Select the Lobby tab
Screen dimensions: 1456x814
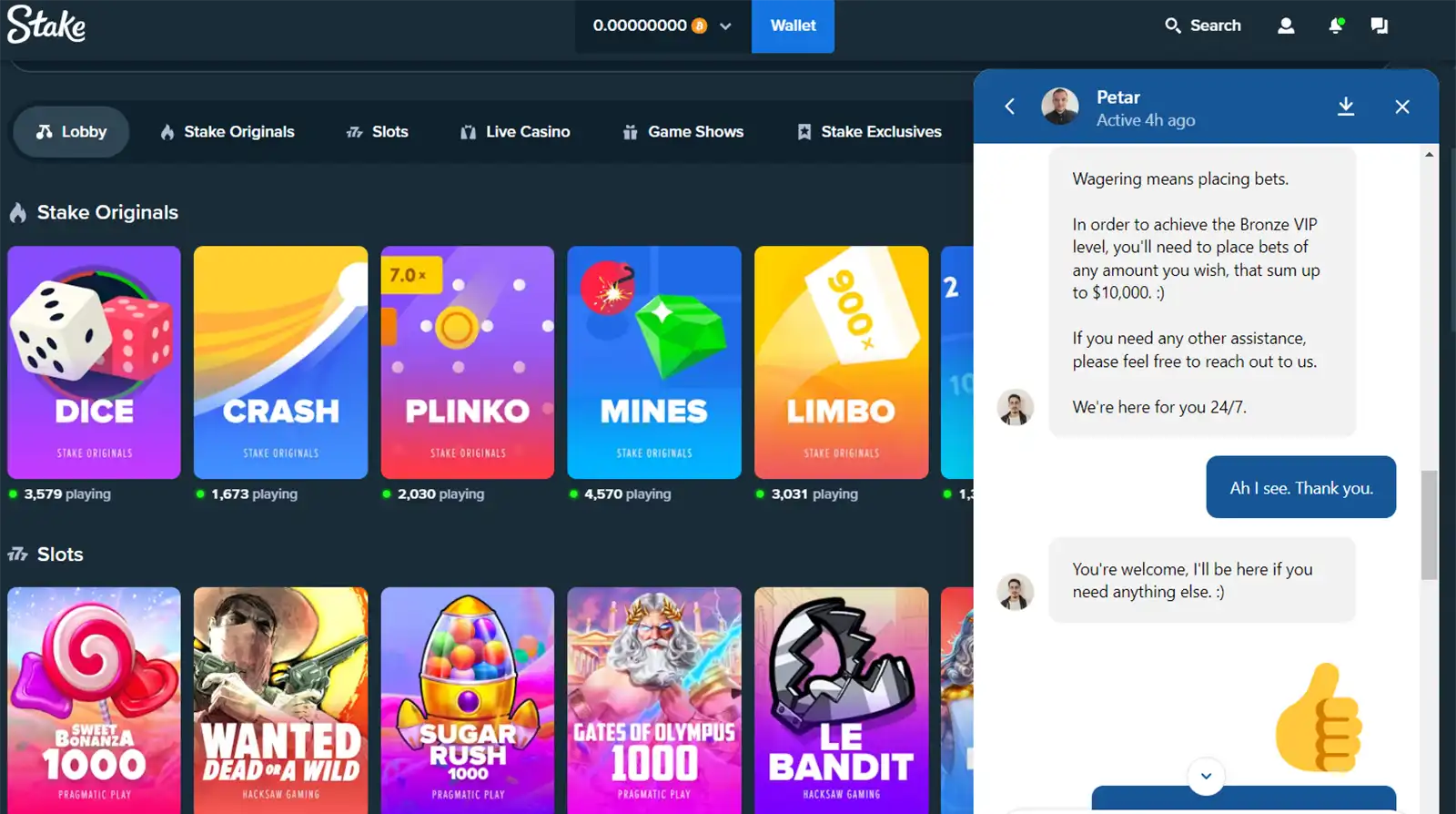pyautogui.click(x=71, y=132)
